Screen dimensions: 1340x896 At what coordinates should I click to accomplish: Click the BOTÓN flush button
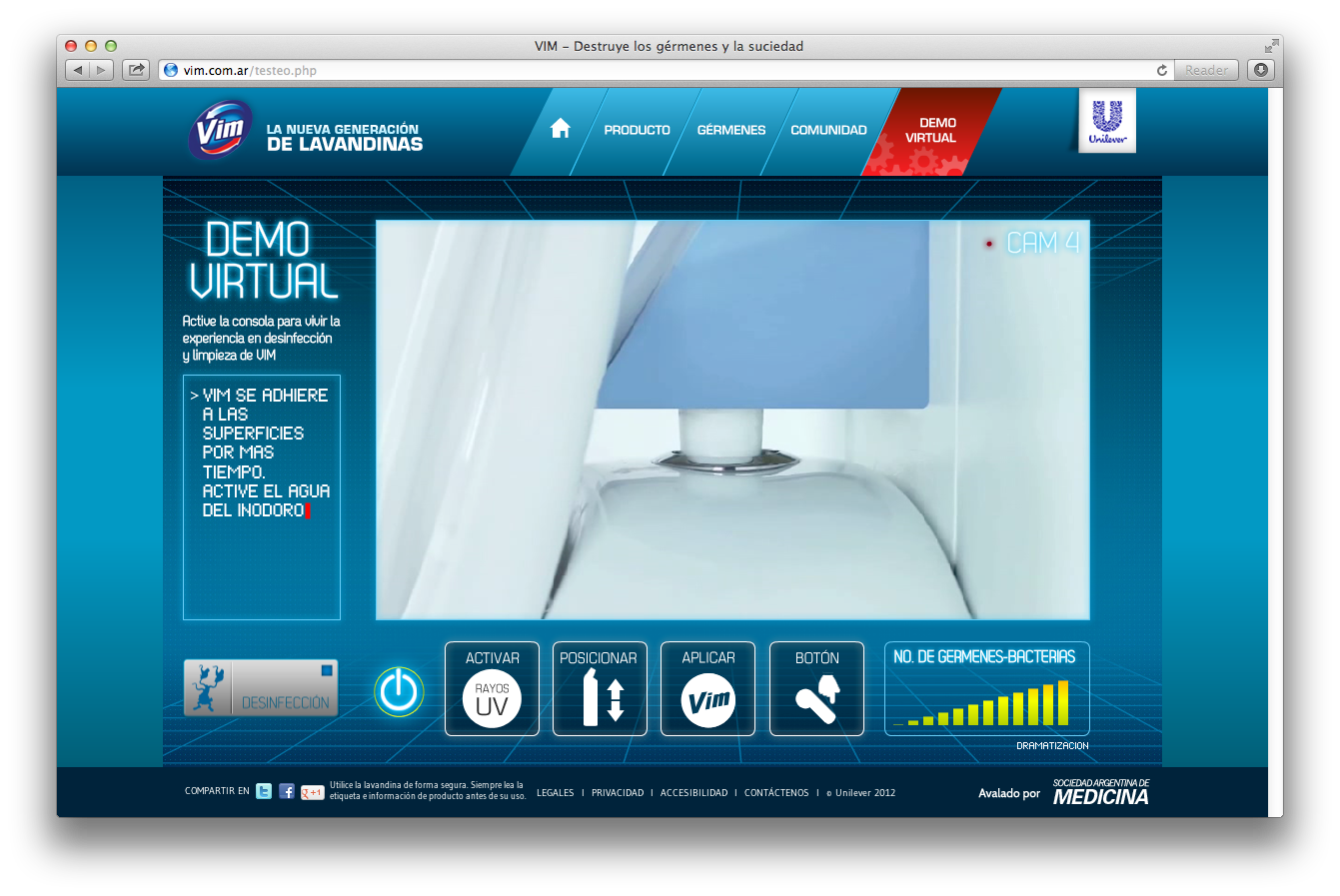click(x=816, y=688)
